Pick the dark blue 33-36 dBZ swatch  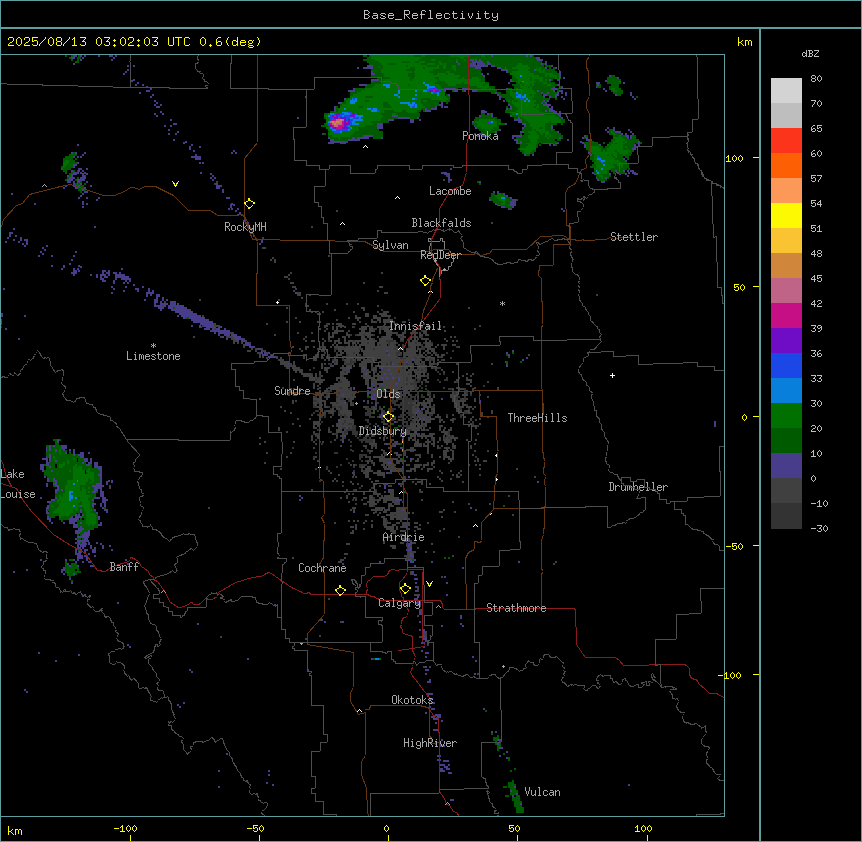[x=786, y=365]
